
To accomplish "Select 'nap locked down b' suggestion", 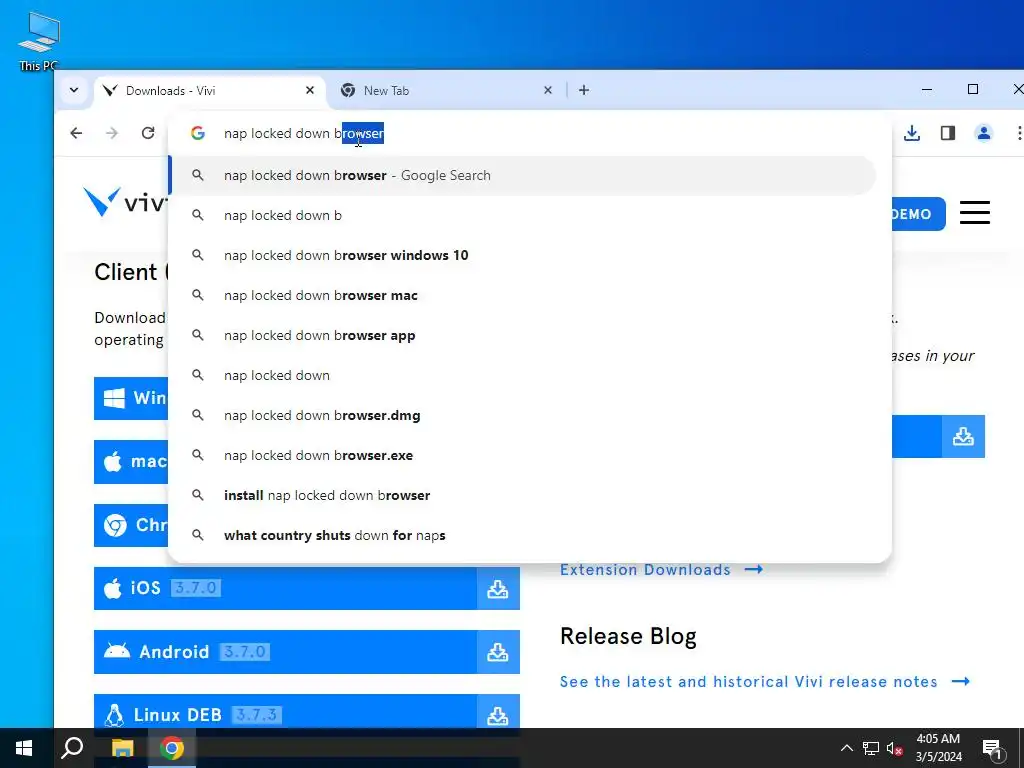I will (522, 216).
